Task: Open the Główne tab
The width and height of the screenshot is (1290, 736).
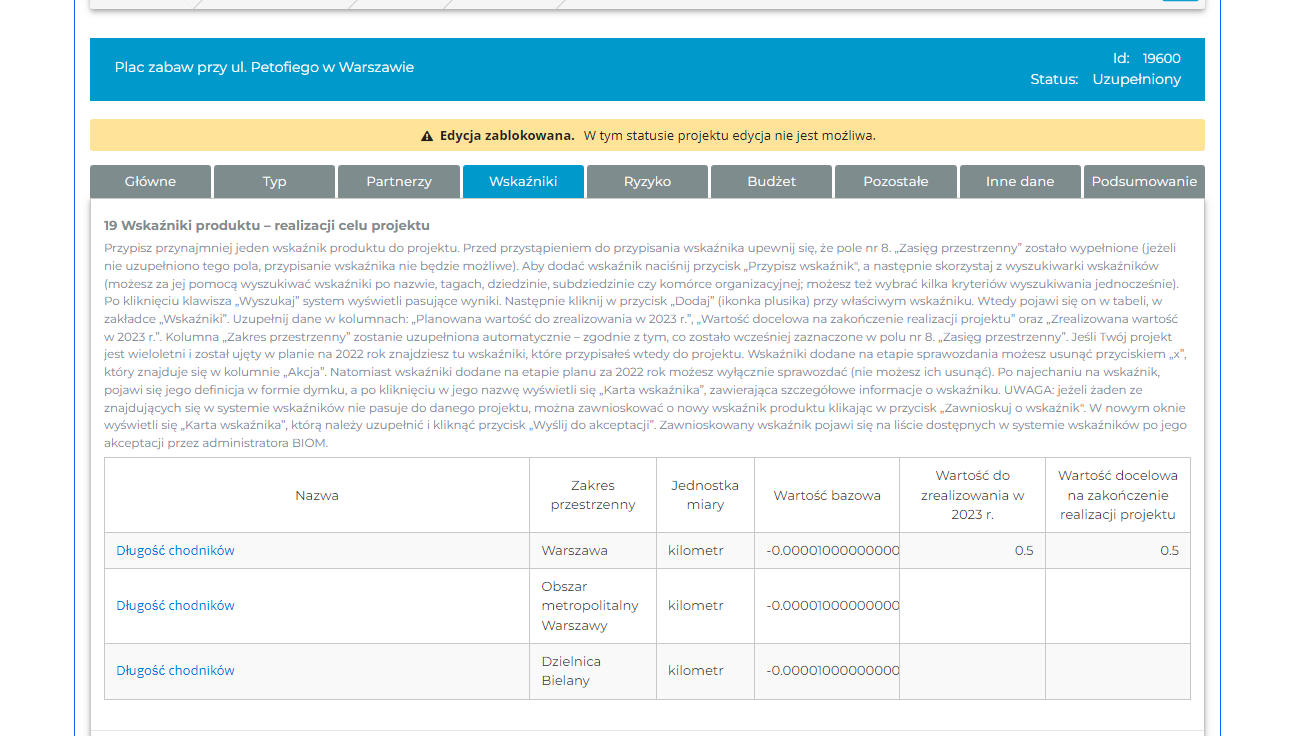Action: coord(150,182)
